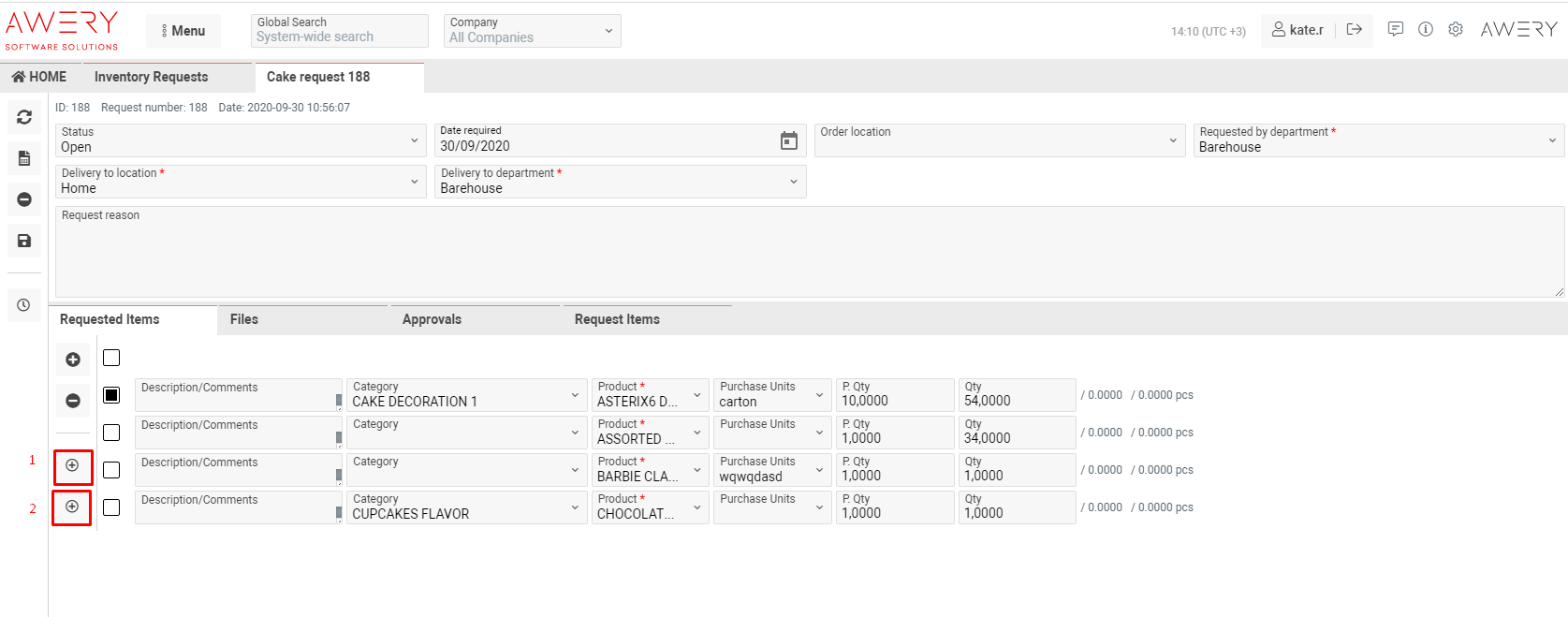Image resolution: width=1568 pixels, height=617 pixels.
Task: Click the logout icon next to kate.r
Action: point(1354,30)
